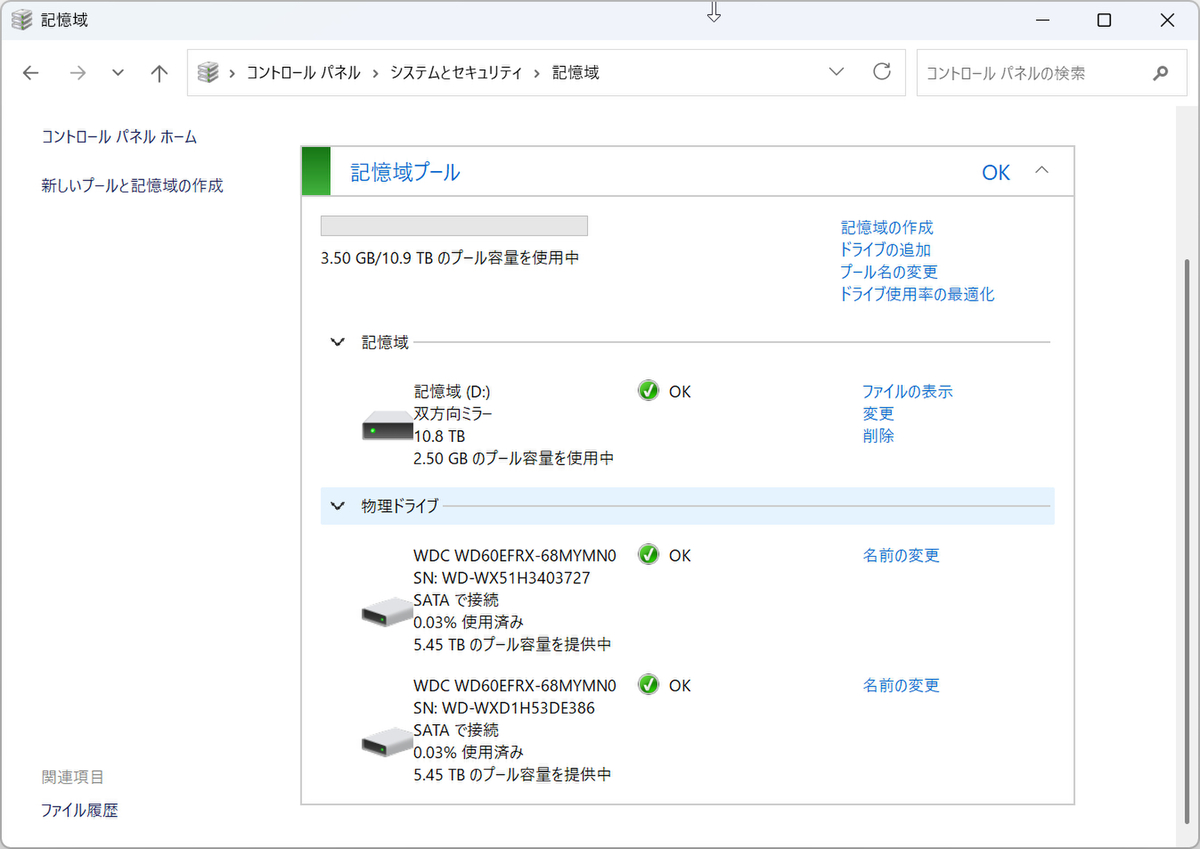This screenshot has height=849, width=1200.
Task: Click SN: WD-WXD1H53DE386 text
Action: click(504, 708)
